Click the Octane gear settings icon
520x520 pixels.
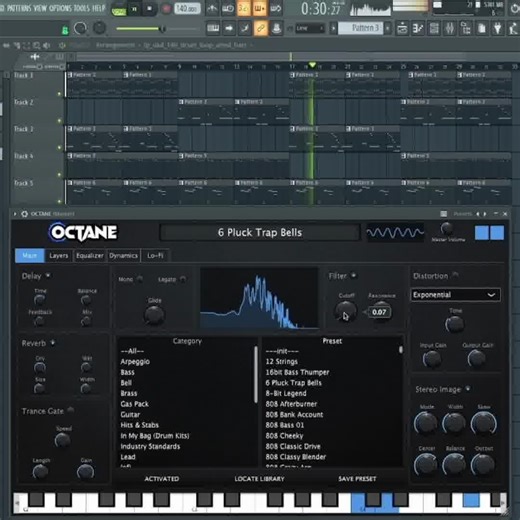click(25, 214)
